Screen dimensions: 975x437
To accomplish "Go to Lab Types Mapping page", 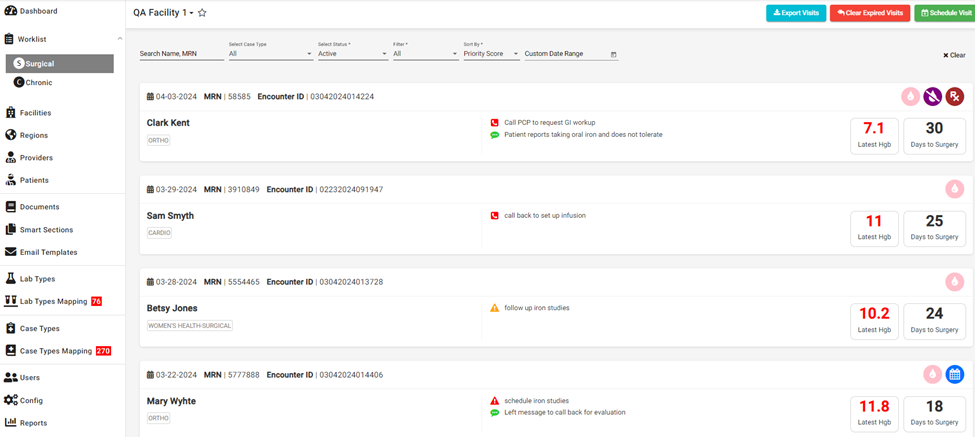I will tap(54, 301).
